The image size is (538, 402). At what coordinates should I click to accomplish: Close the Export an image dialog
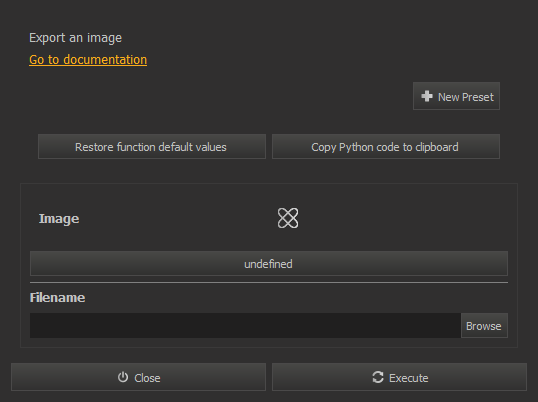[x=138, y=377]
